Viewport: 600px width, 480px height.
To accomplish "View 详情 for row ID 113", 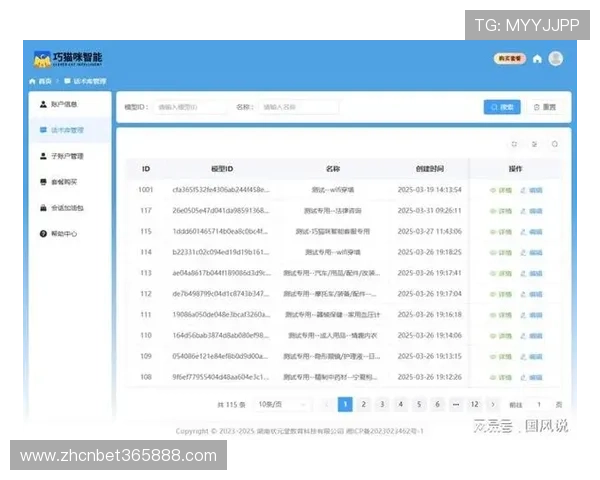I will click(x=501, y=273).
